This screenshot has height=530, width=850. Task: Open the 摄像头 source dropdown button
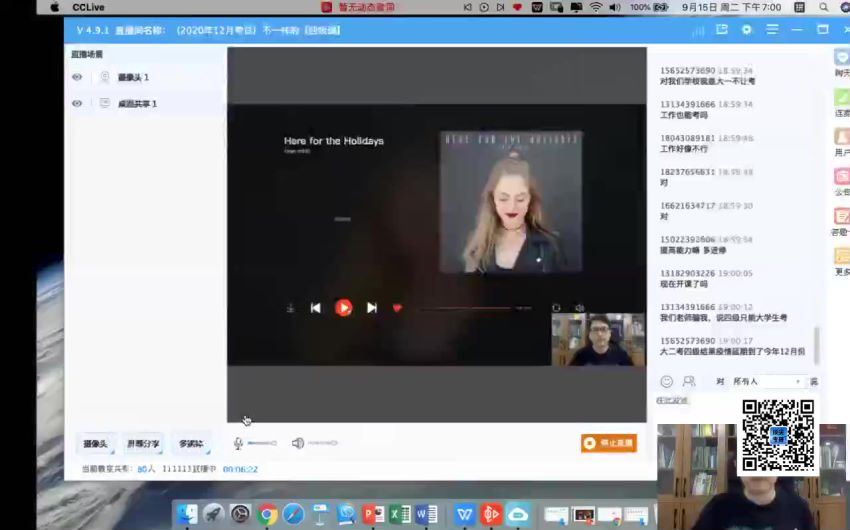tap(95, 443)
